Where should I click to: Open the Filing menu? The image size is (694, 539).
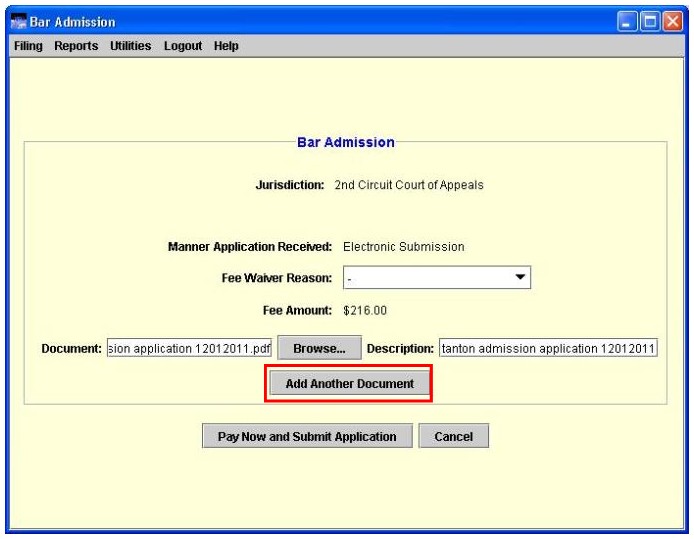coord(28,46)
